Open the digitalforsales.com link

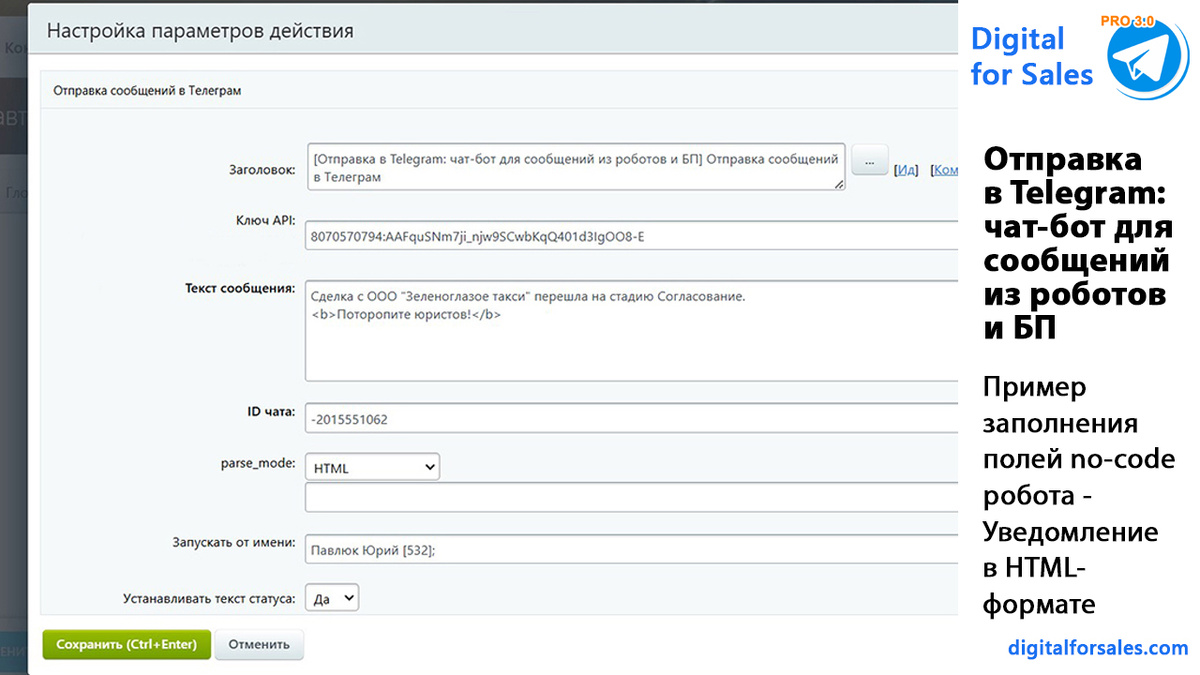[x=1098, y=648]
